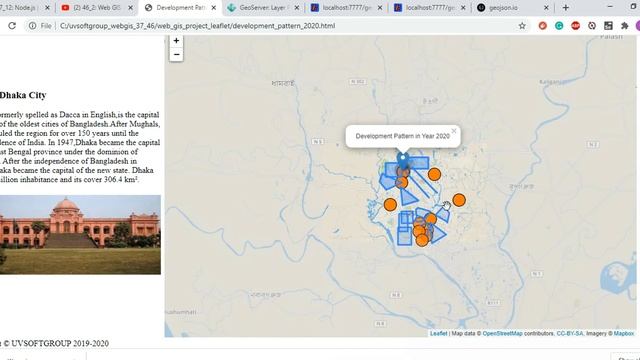Bookmark this page with the star icon
The width and height of the screenshot is (640, 360).
(x=522, y=26)
